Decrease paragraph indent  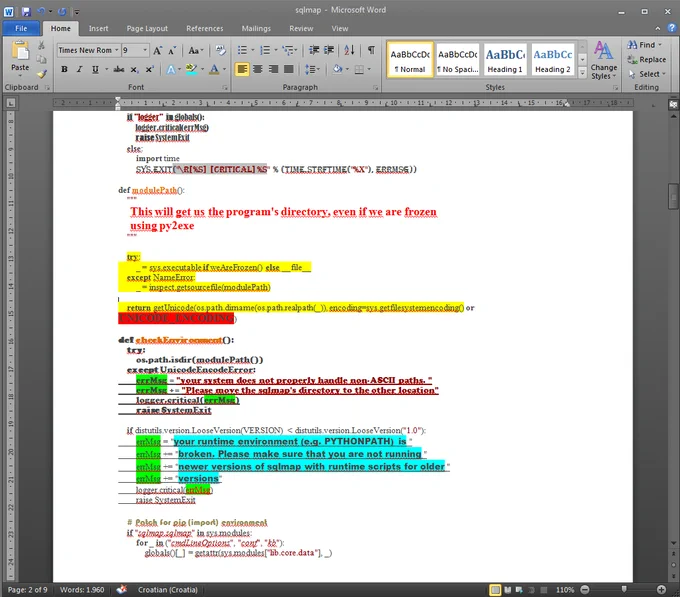tap(314, 50)
